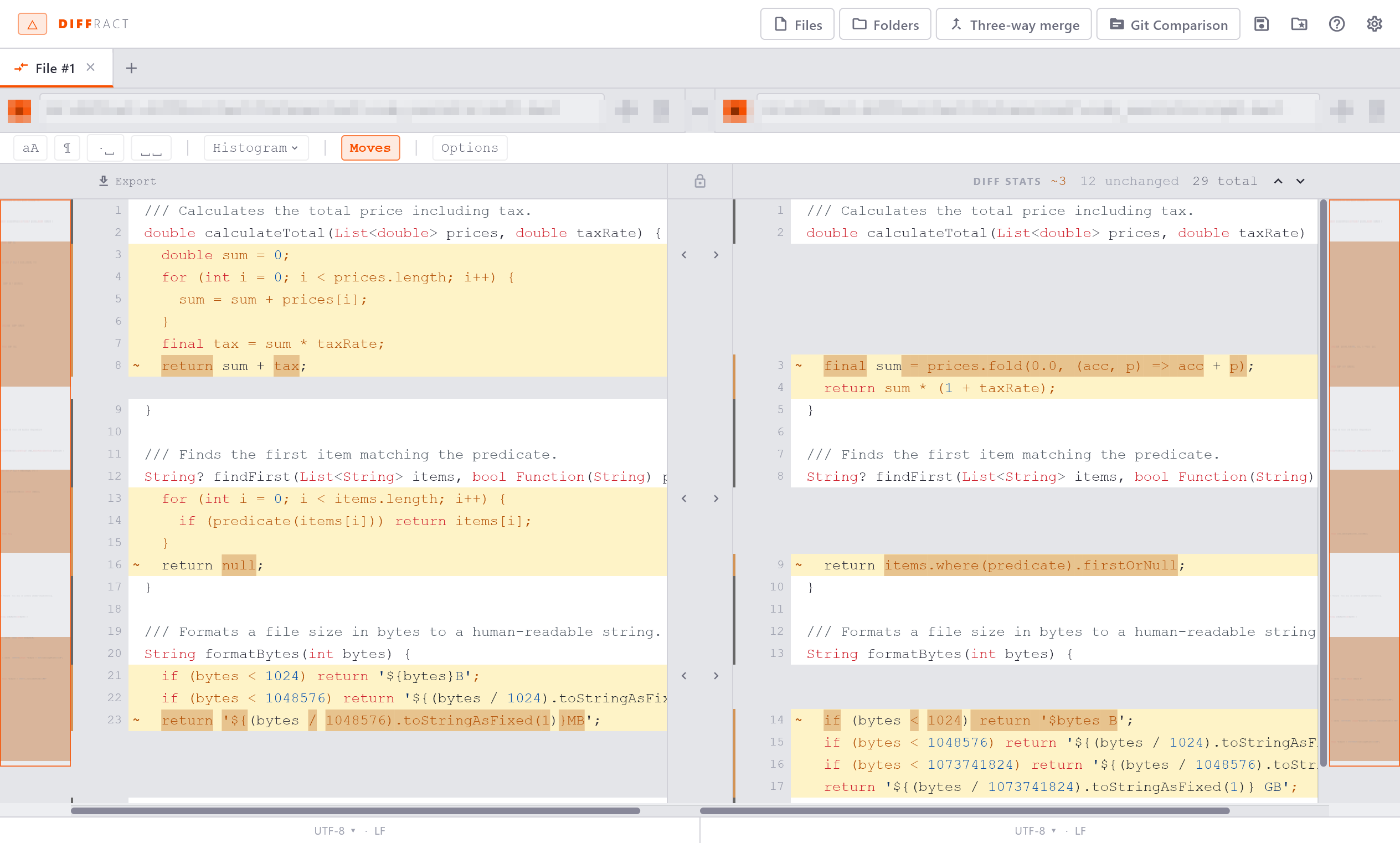Copy findFirst loop block to left
This screenshot has height=843, width=1400.
coord(684,498)
